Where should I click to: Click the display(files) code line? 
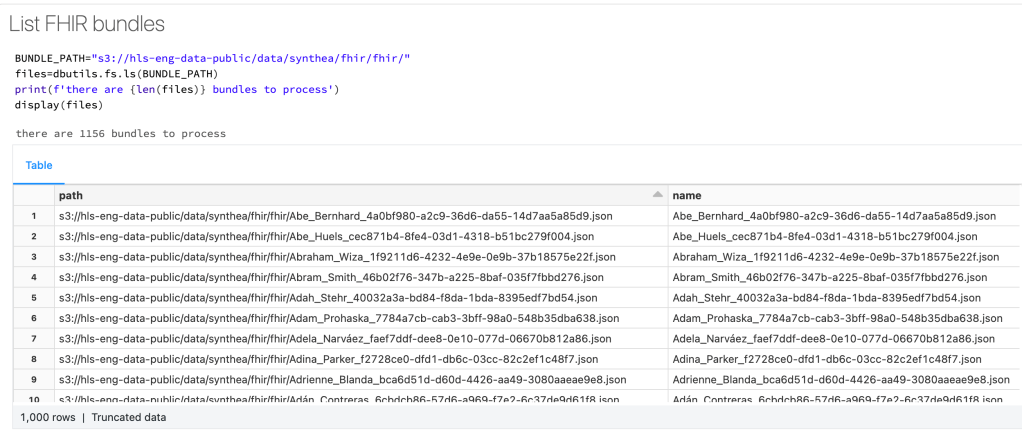click(x=58, y=104)
